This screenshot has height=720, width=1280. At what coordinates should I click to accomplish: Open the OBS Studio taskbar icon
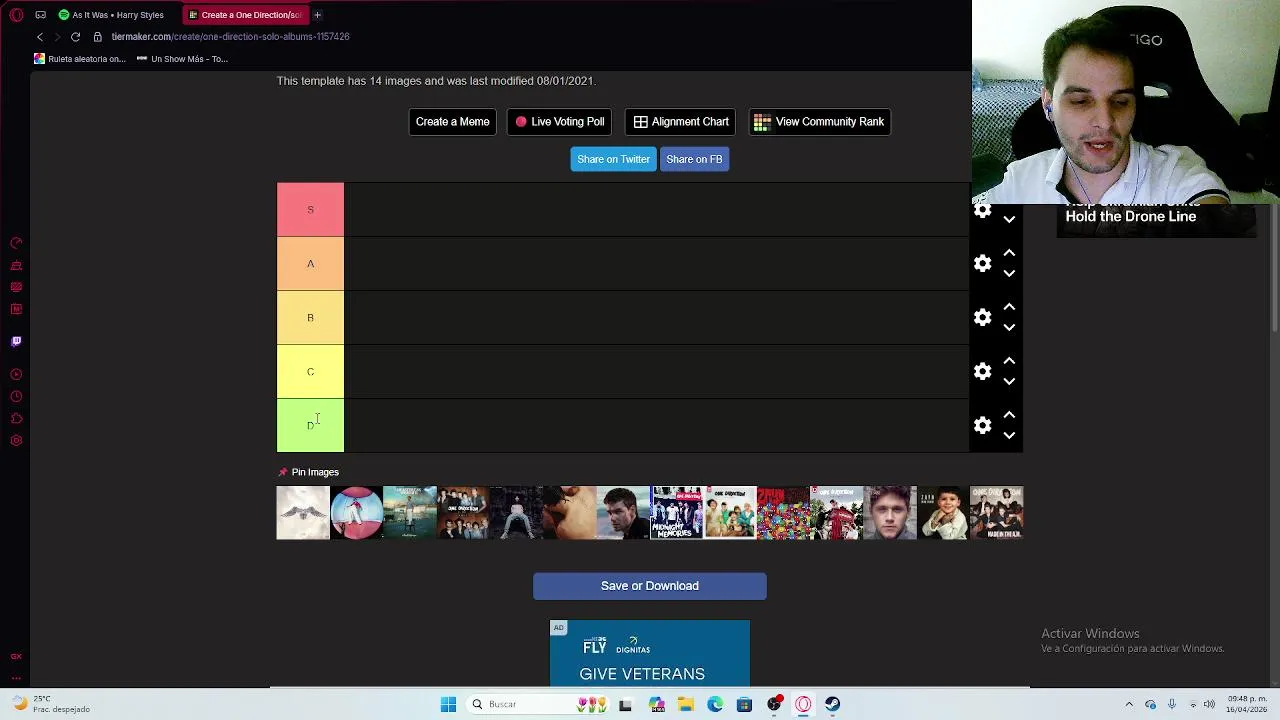[x=774, y=704]
